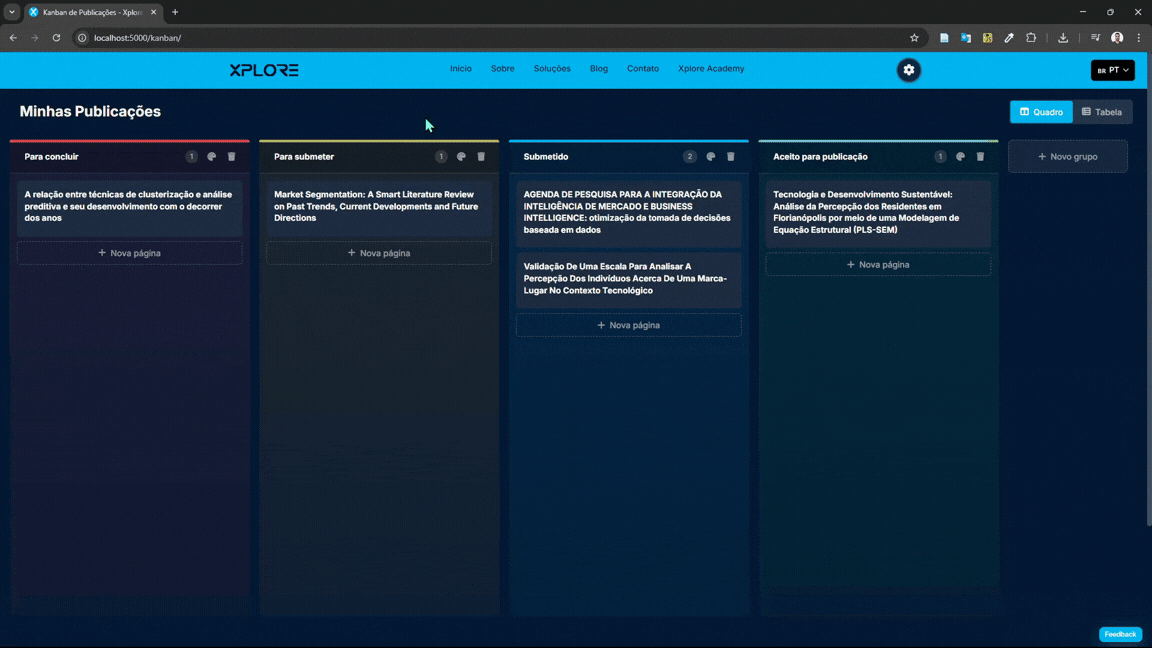Open the BR PT language dropdown
Viewport: 1152px width, 648px height.
coord(1112,70)
